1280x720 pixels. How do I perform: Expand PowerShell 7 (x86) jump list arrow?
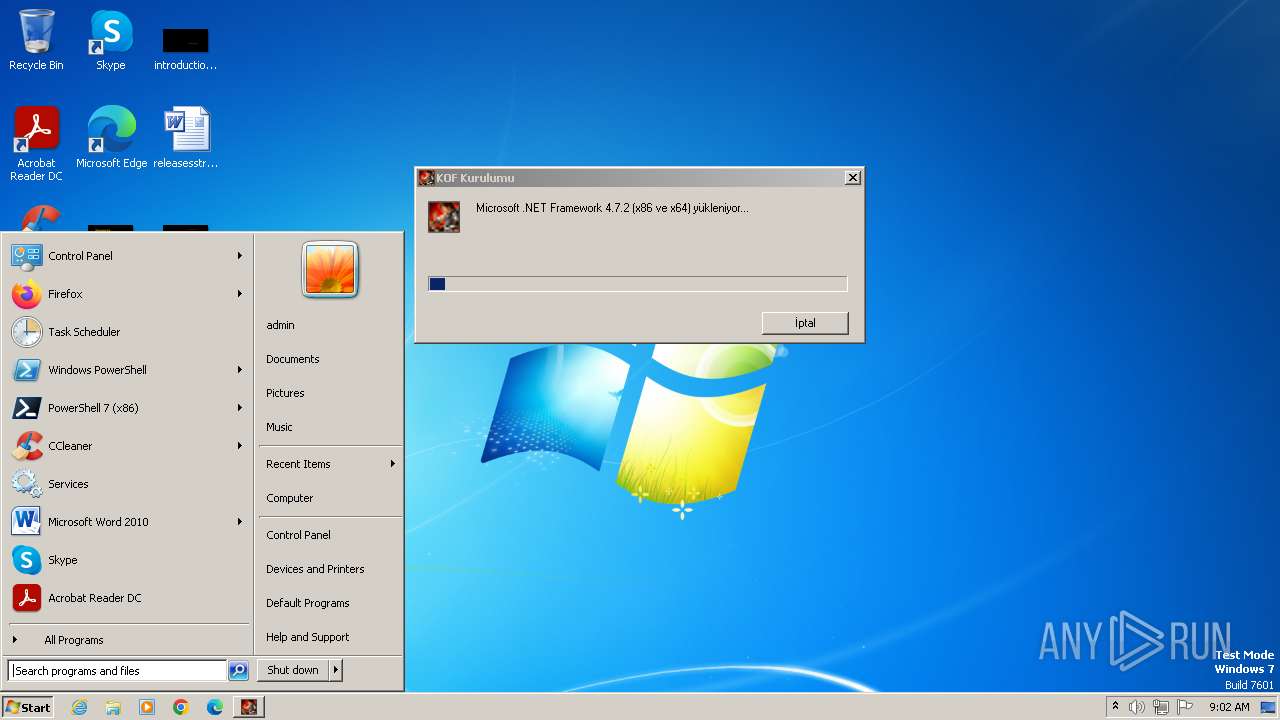click(x=240, y=408)
